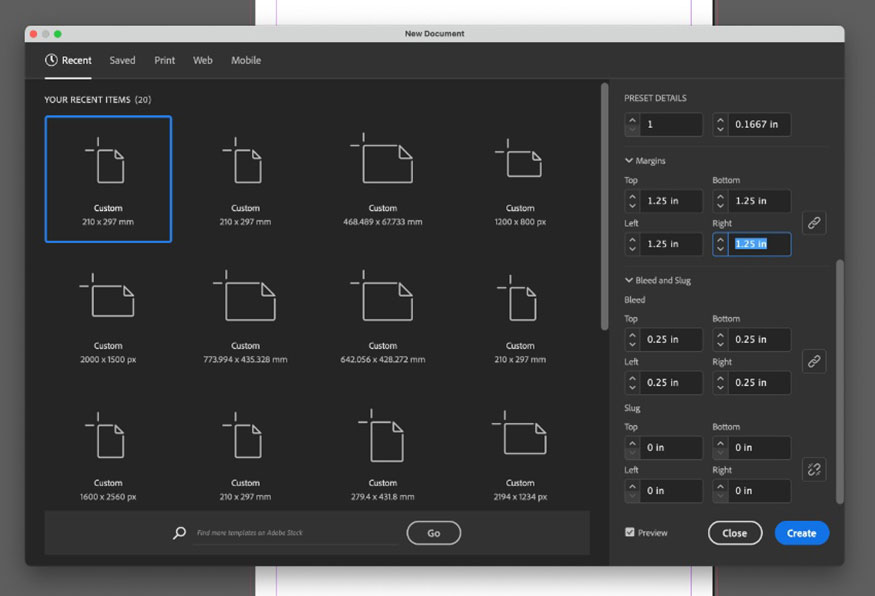The height and width of the screenshot is (596, 875).
Task: Click the Bleed Top value field
Action: (x=671, y=339)
